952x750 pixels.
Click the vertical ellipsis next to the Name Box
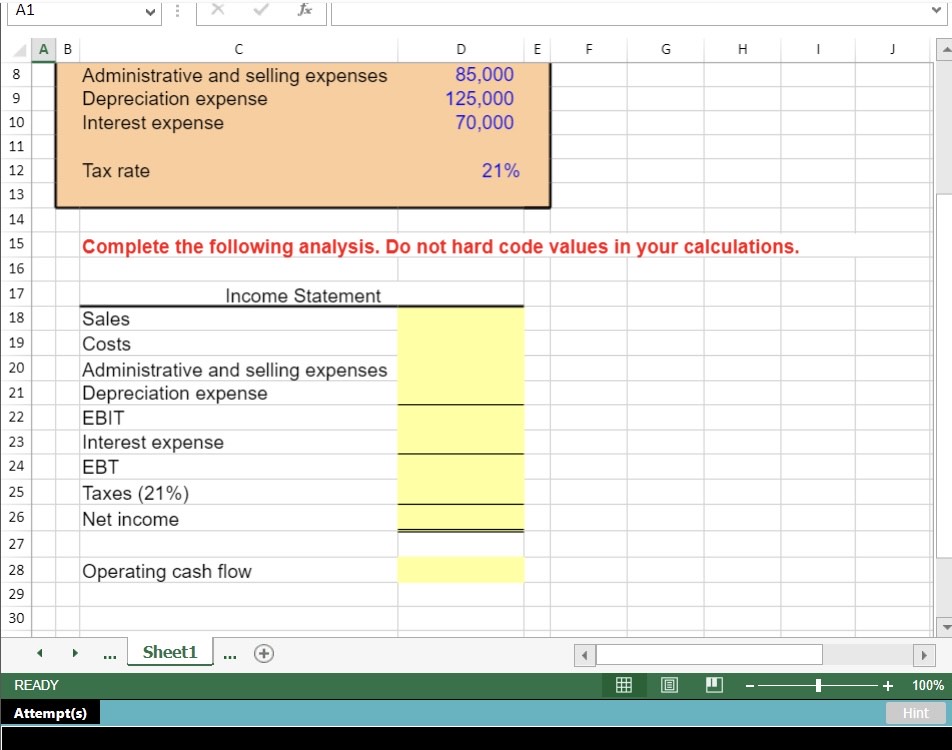pyautogui.click(x=177, y=11)
